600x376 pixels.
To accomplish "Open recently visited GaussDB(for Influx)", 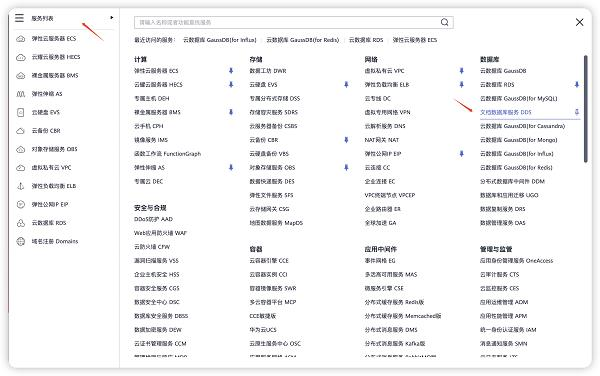I will point(220,40).
